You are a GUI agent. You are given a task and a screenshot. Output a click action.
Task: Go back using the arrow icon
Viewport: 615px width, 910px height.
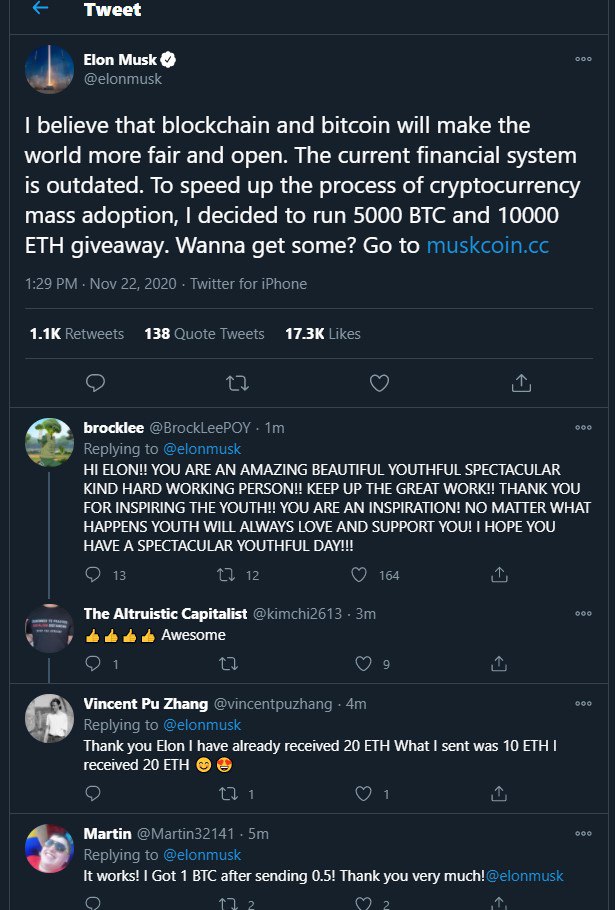40,8
